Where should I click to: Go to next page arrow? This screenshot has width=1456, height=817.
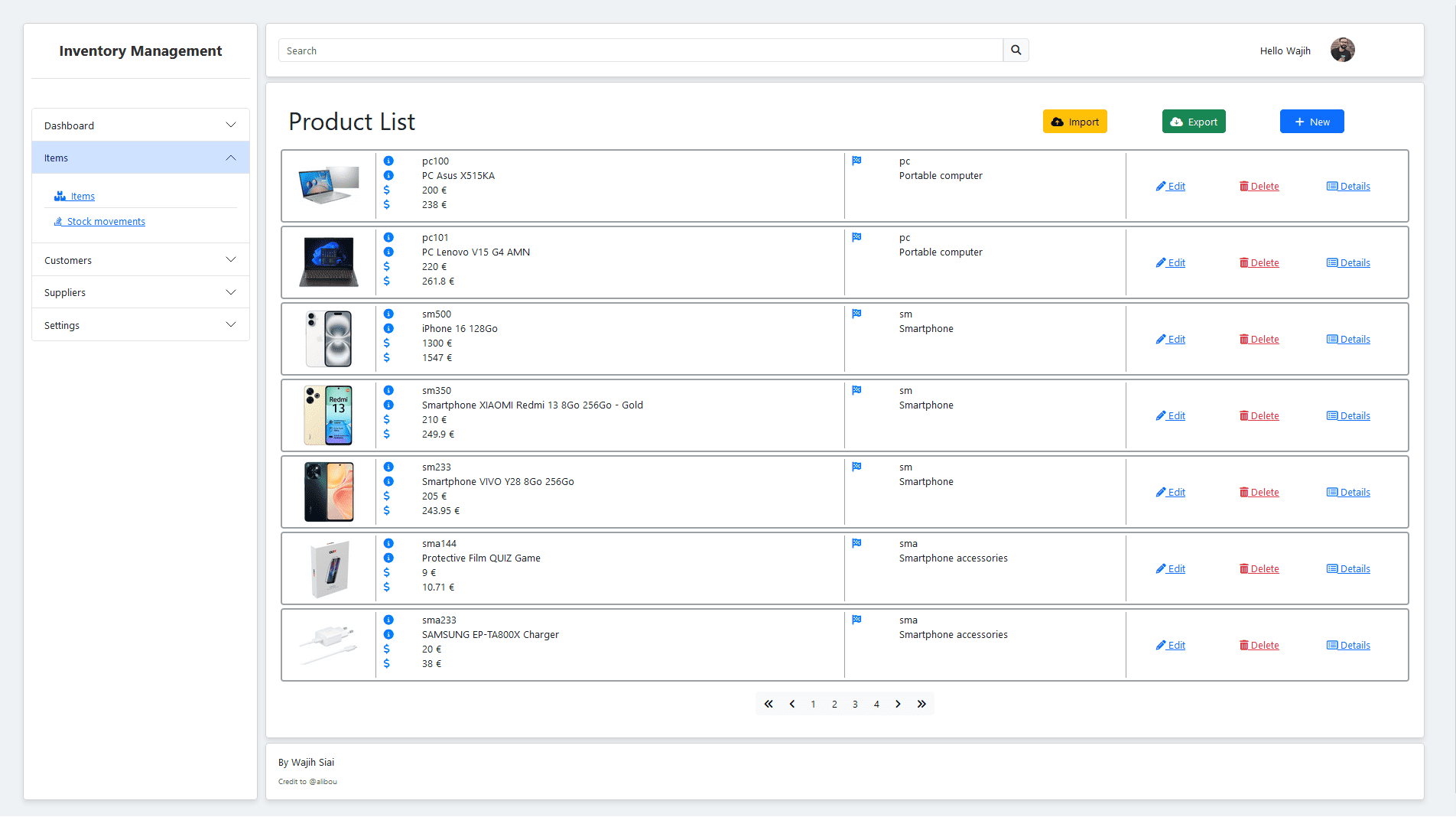tap(898, 705)
